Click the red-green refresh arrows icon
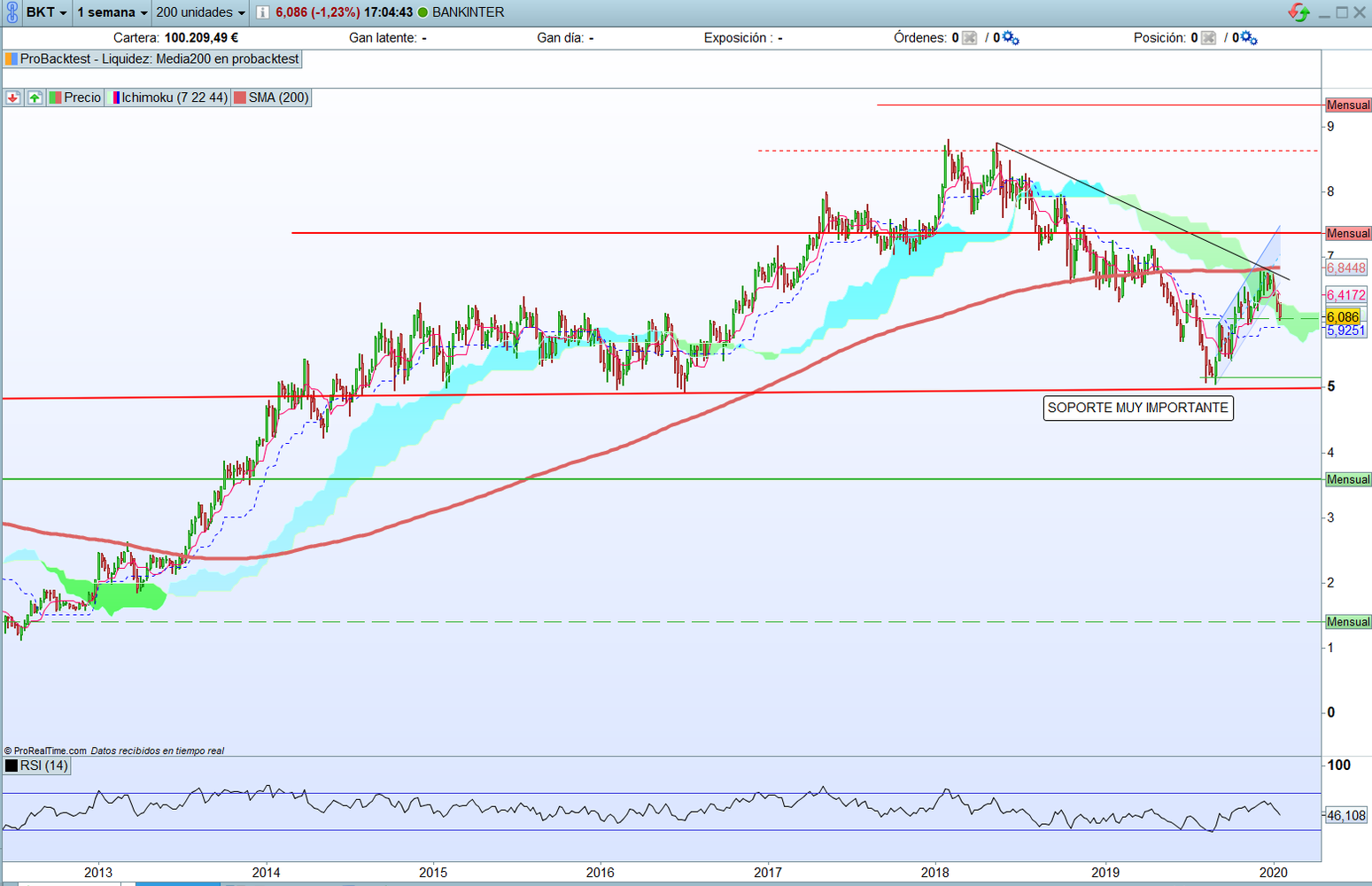 click(1298, 12)
